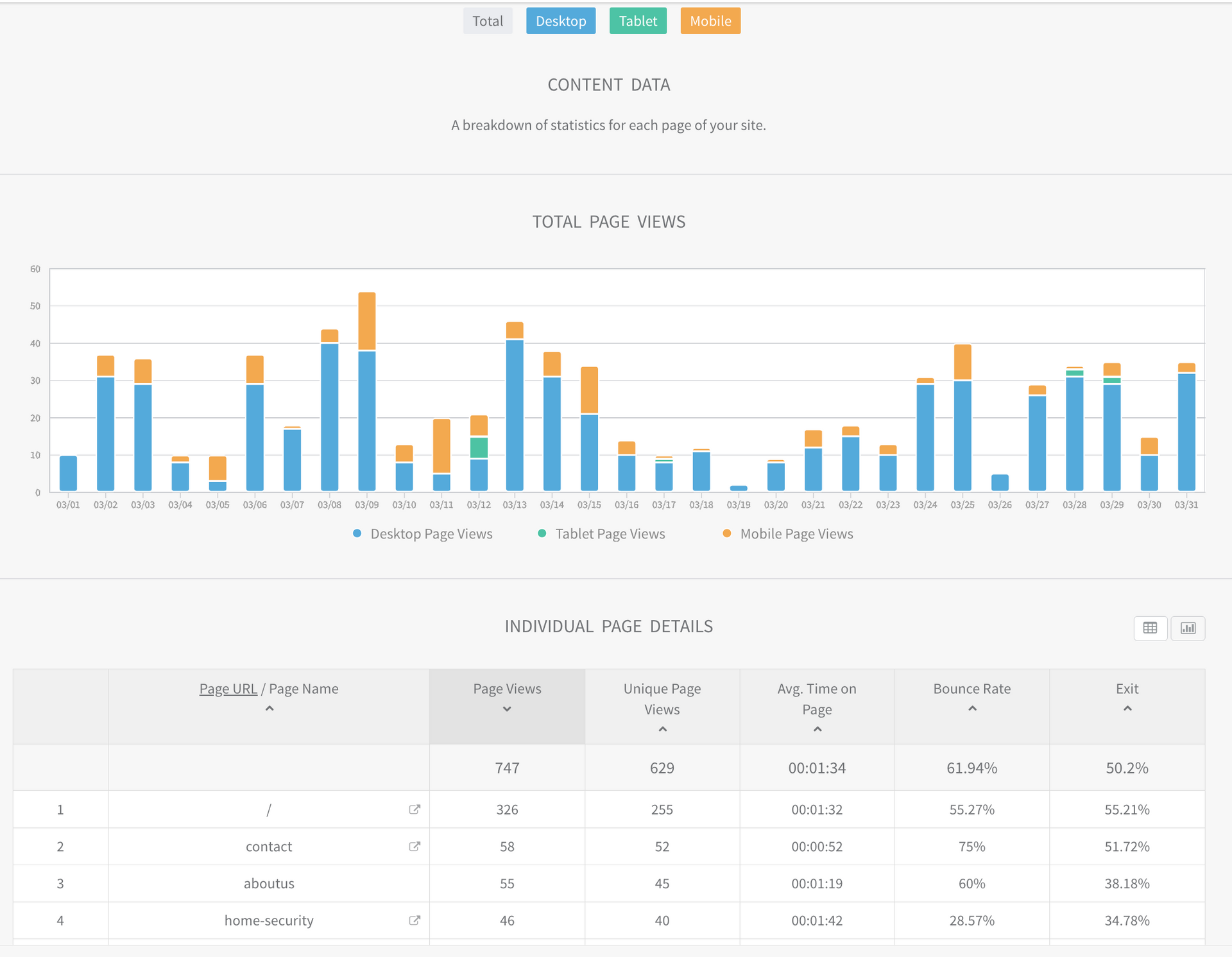Click the orange Mobile filter swatch button
The width and height of the screenshot is (1232, 957).
coord(710,21)
